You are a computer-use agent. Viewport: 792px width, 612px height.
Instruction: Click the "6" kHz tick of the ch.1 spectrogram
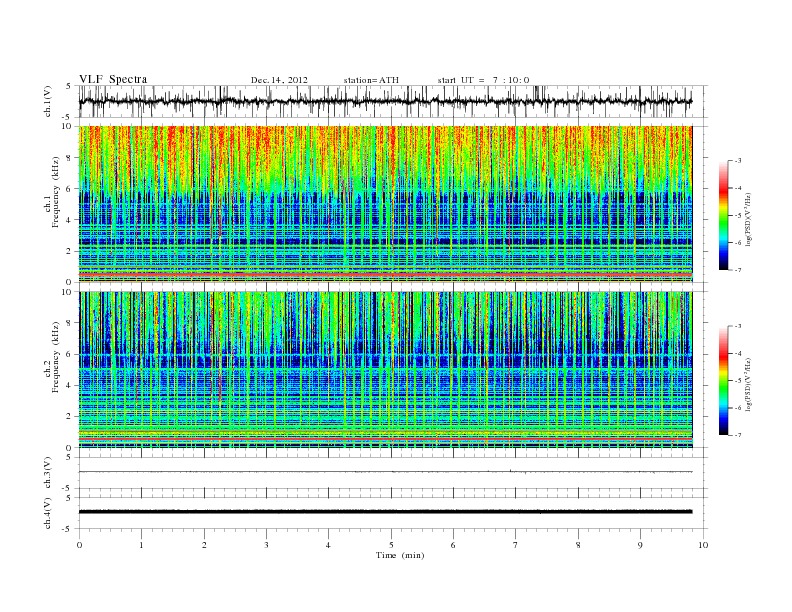point(69,189)
